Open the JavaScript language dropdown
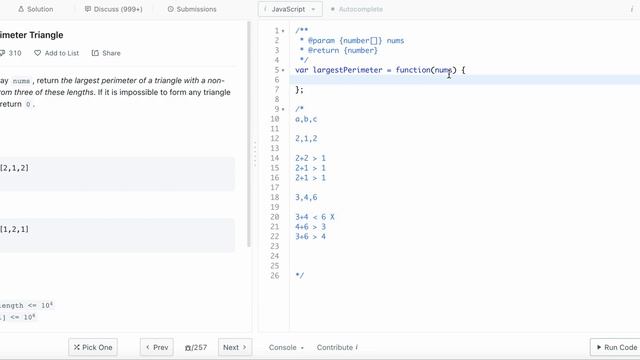This screenshot has height=360, width=640. [290, 9]
